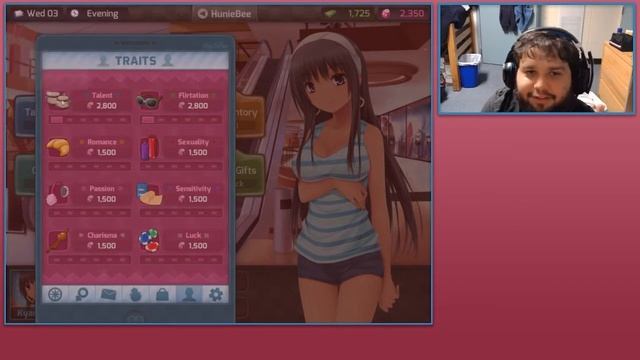Select the person silhouette traits tab
Screen dimensions: 640x360
[x=189, y=294]
